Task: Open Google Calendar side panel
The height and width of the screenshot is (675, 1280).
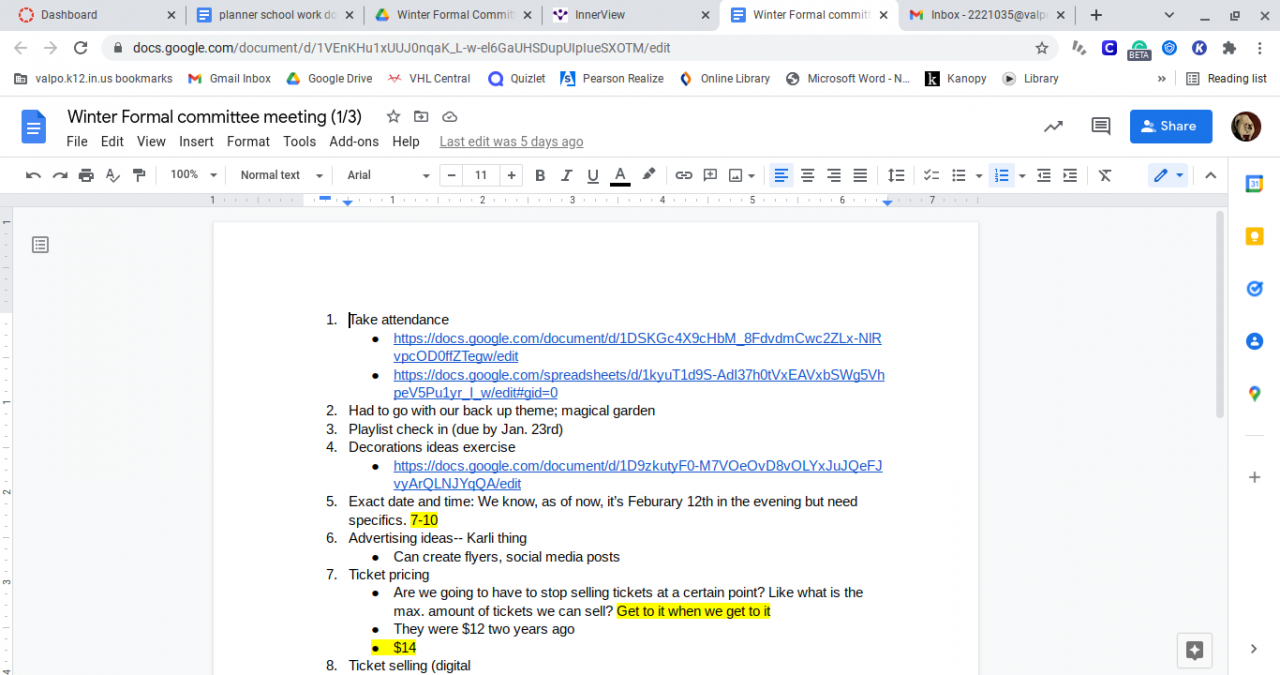Action: click(x=1254, y=184)
